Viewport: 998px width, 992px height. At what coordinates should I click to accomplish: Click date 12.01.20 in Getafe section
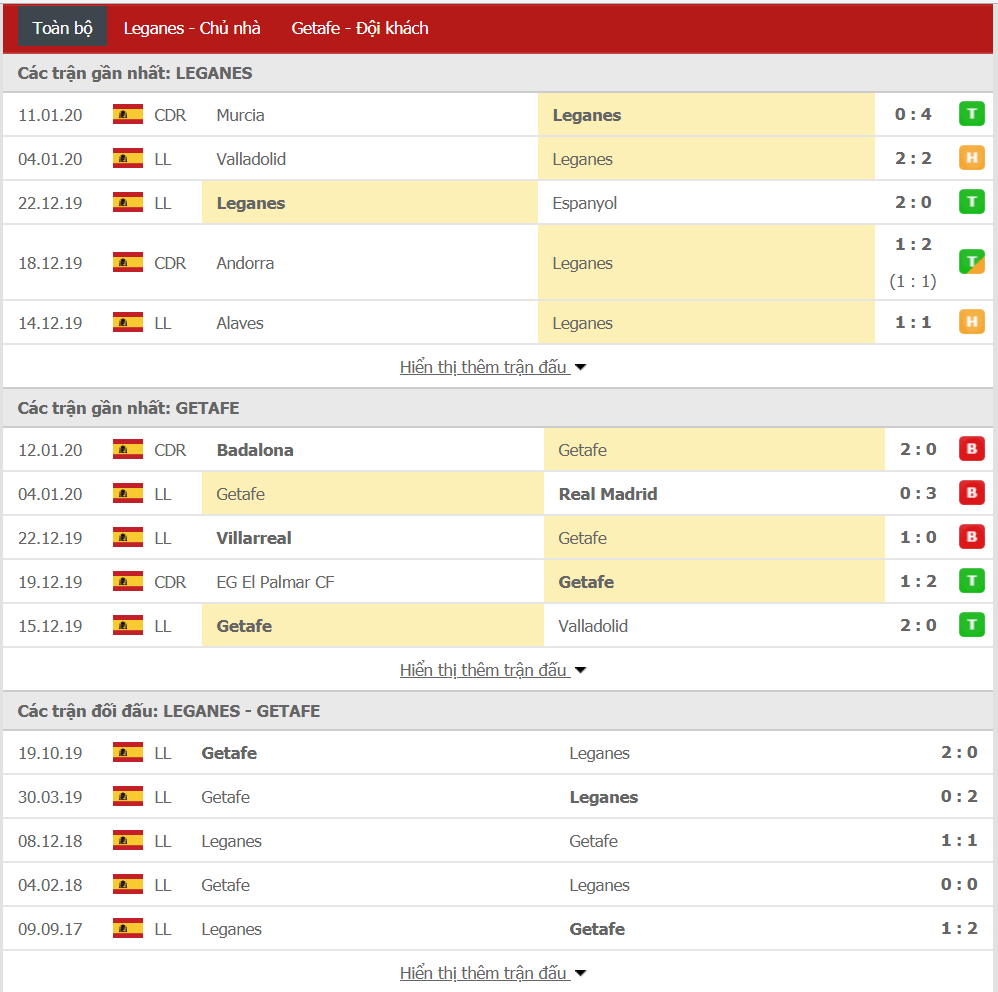(50, 450)
